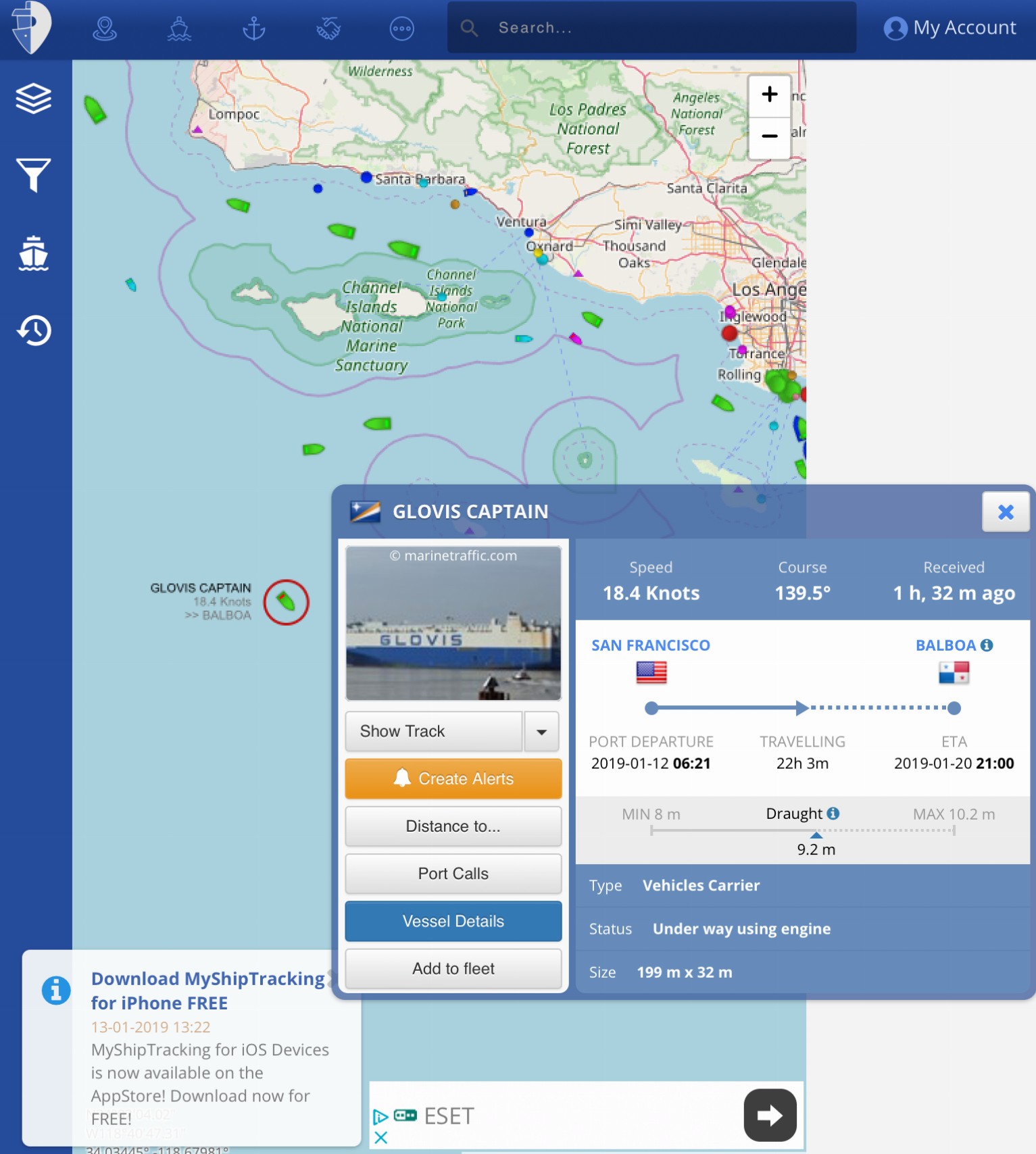
Task: Click Add to fleet
Action: (453, 969)
